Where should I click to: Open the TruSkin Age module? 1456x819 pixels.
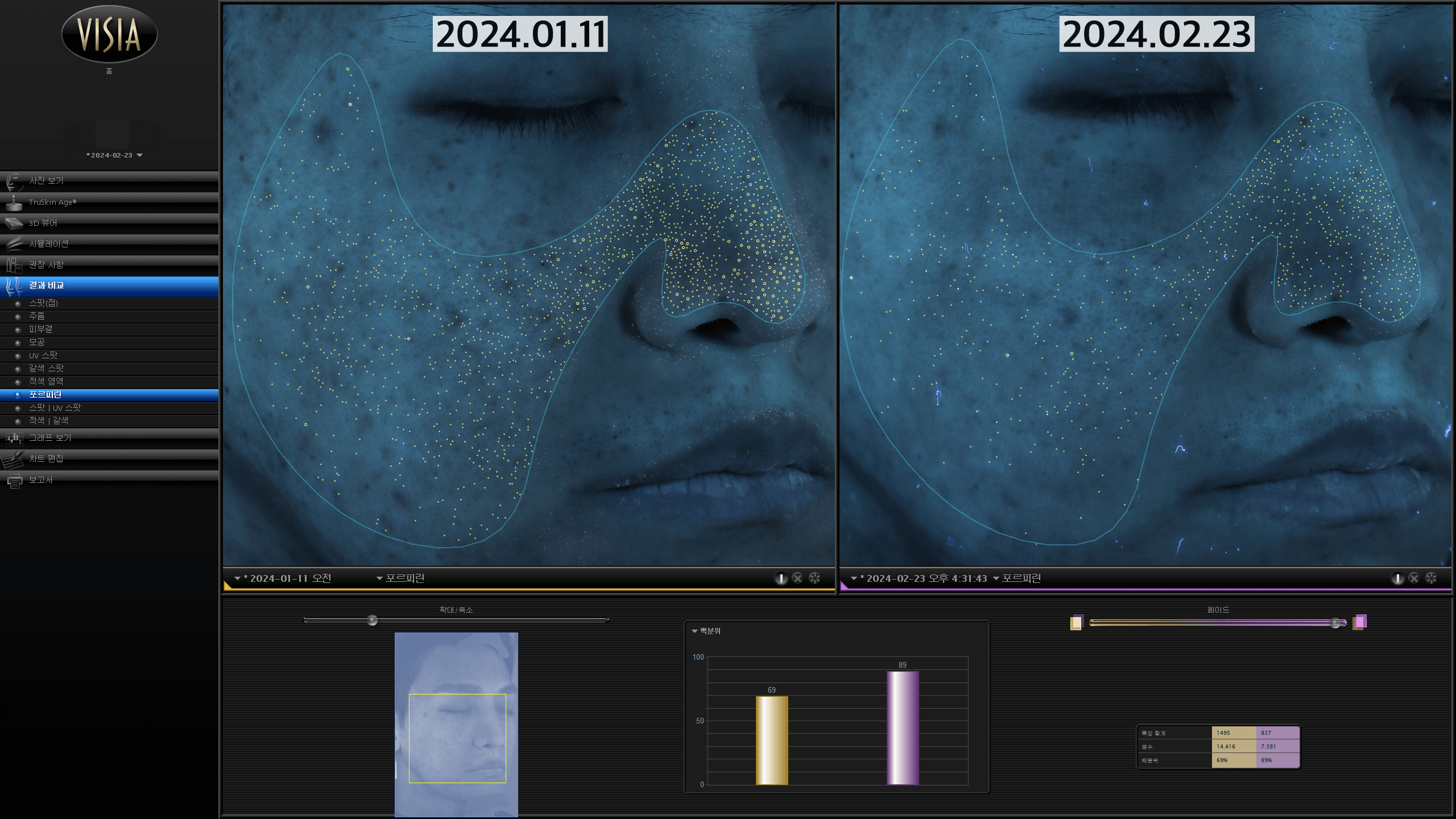pyautogui.click(x=109, y=202)
